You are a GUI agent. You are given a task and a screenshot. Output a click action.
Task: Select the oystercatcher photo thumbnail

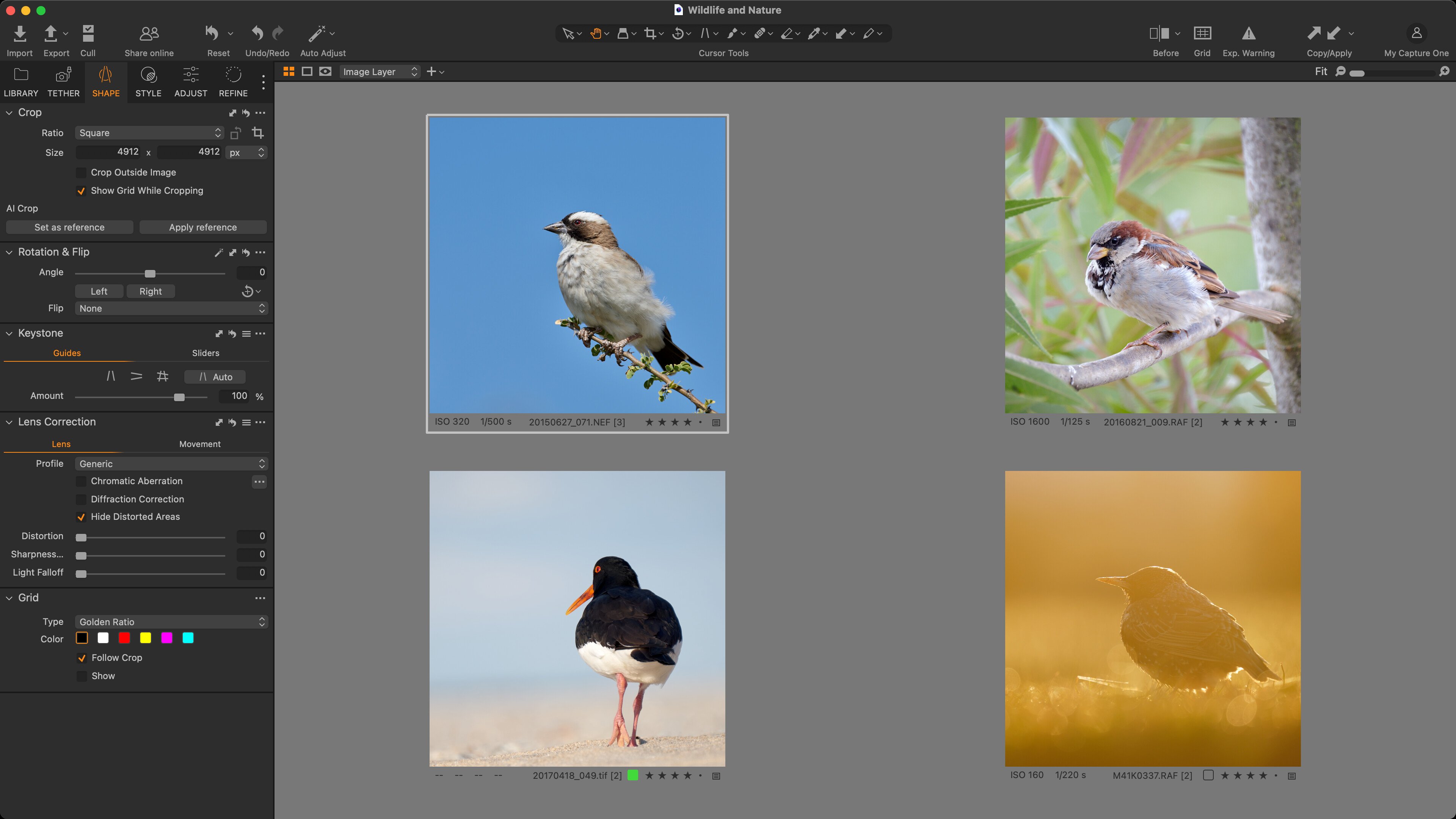(x=577, y=618)
